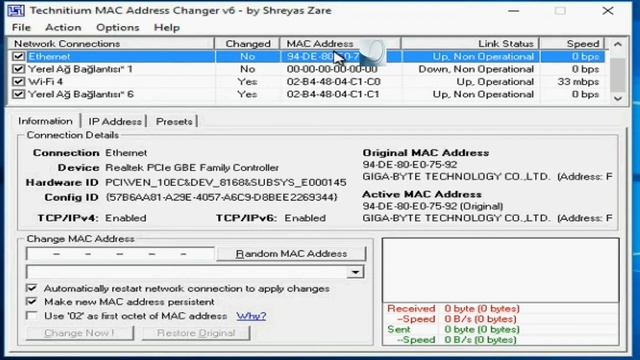
Task: Open the MAC vendor dropdown list
Action: tap(355, 272)
